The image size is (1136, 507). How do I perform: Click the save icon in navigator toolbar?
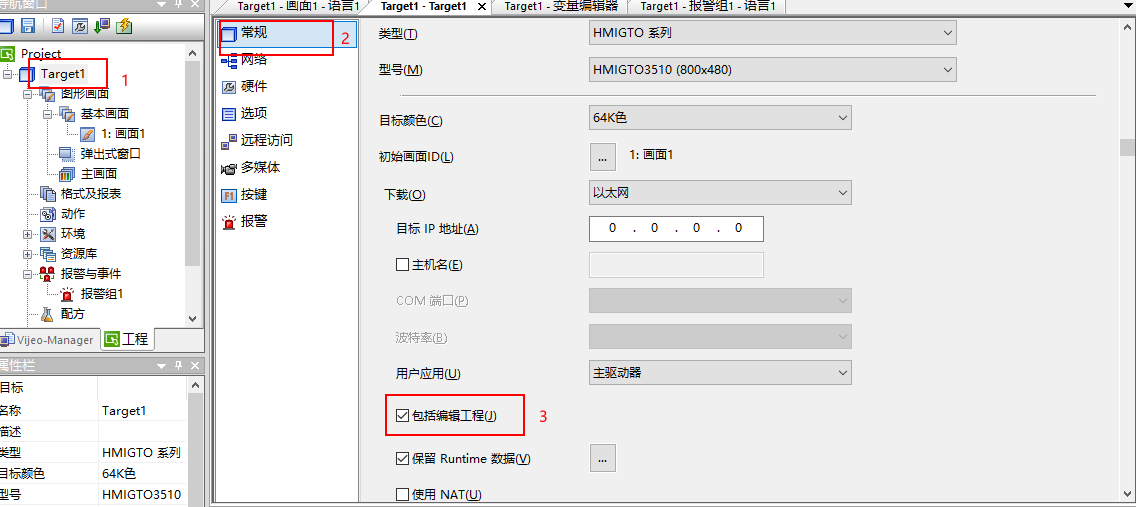27,25
